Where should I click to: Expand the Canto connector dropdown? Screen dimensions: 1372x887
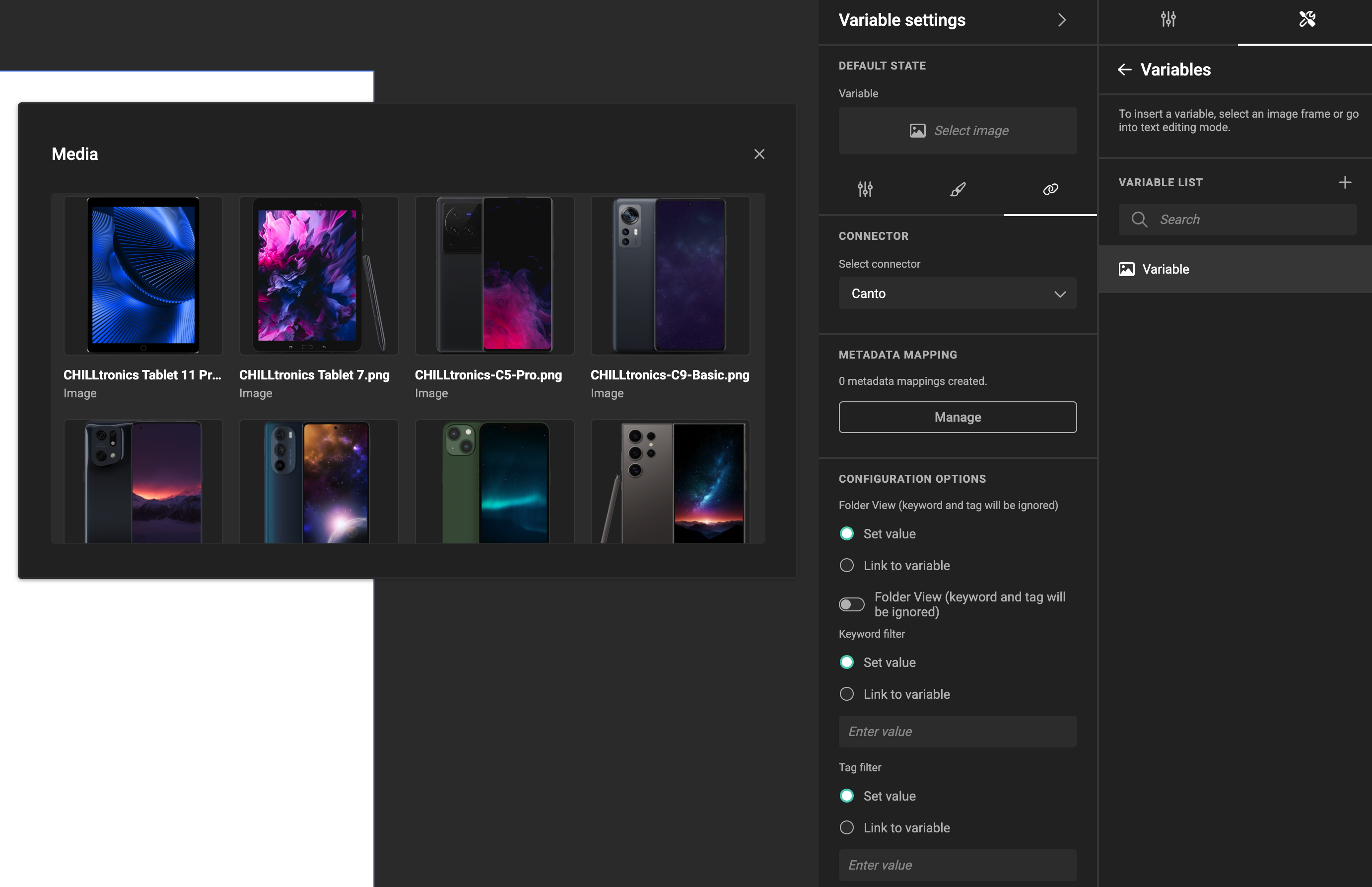tap(958, 293)
